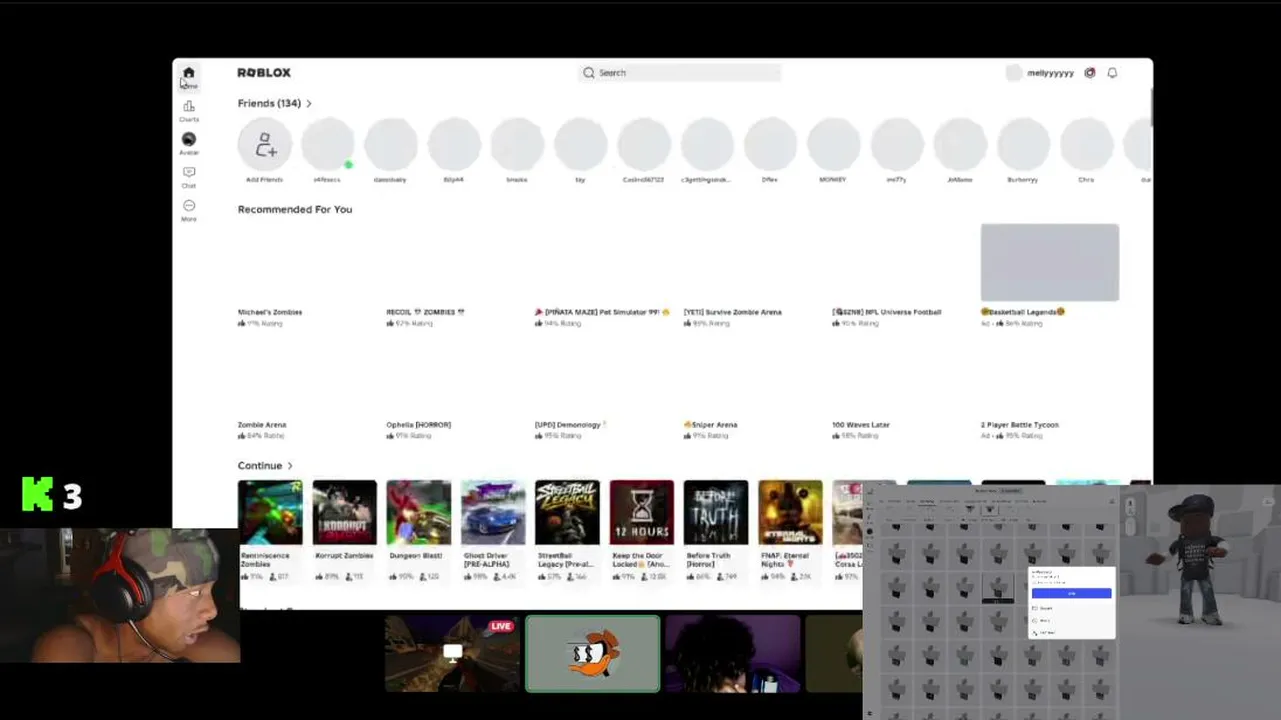Open friend Chris's avatar
This screenshot has height=720, width=1281.
click(1086, 145)
